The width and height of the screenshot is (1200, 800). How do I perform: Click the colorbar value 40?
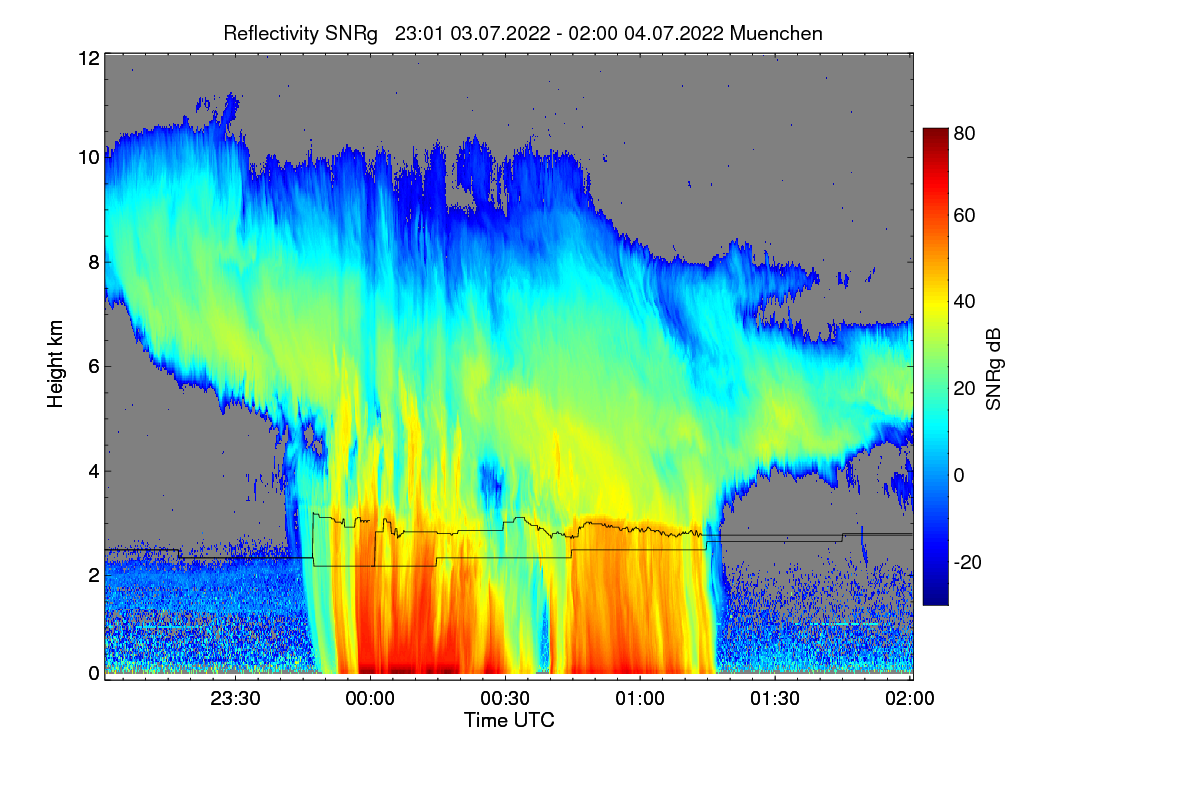point(964,301)
